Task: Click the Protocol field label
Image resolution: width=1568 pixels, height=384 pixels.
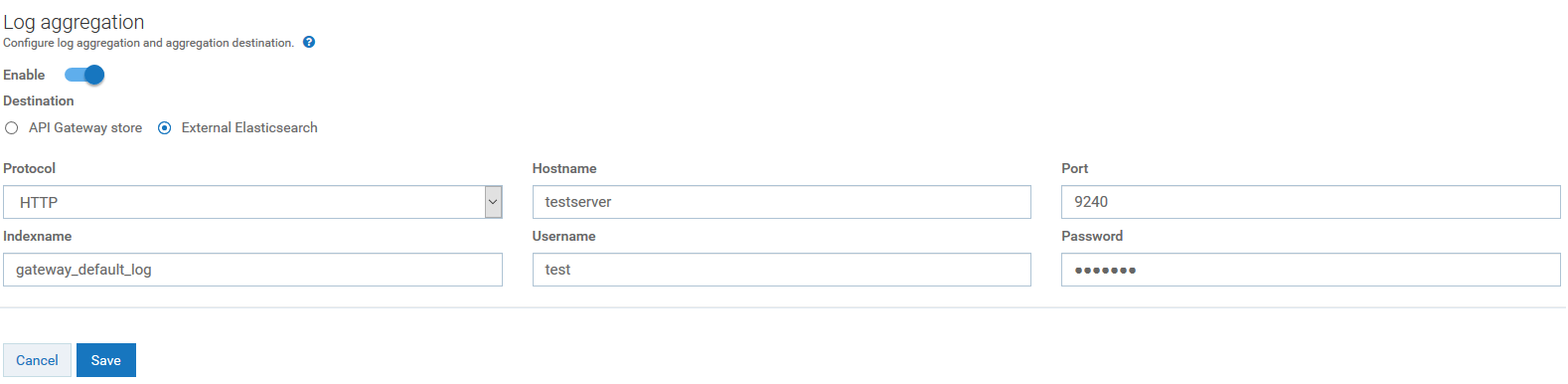Action: pyautogui.click(x=29, y=168)
